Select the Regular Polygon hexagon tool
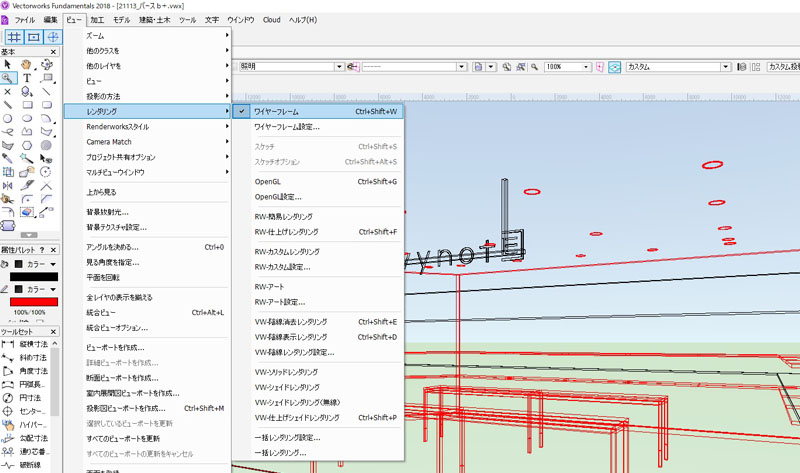800x473 pixels. (x=27, y=145)
